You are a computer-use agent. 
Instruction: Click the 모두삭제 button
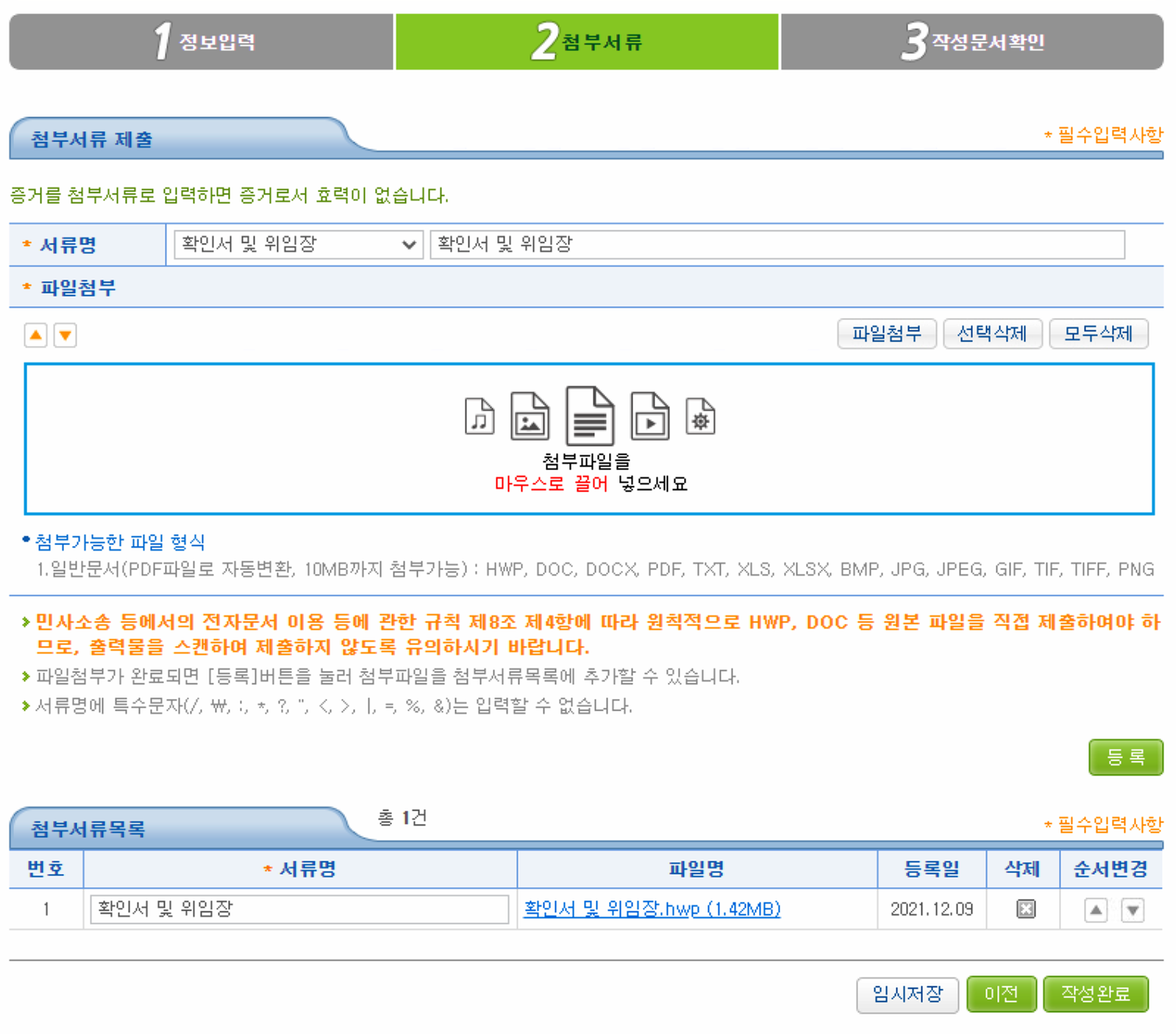pos(1099,334)
